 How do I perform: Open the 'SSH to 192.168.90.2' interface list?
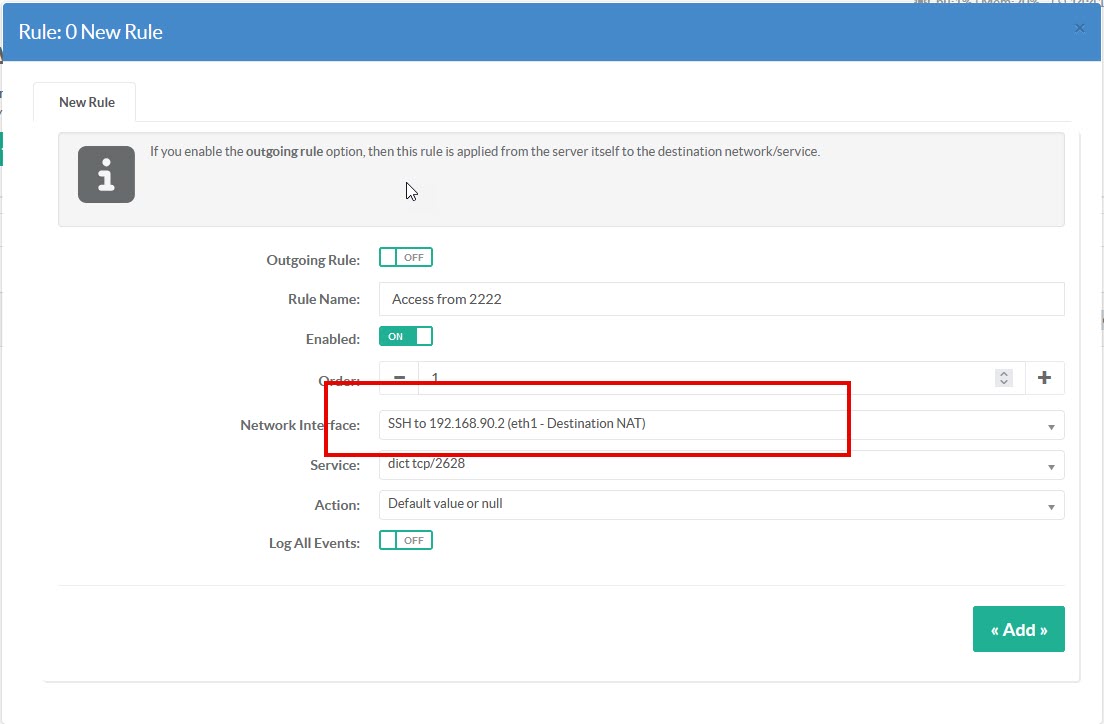[700, 424]
